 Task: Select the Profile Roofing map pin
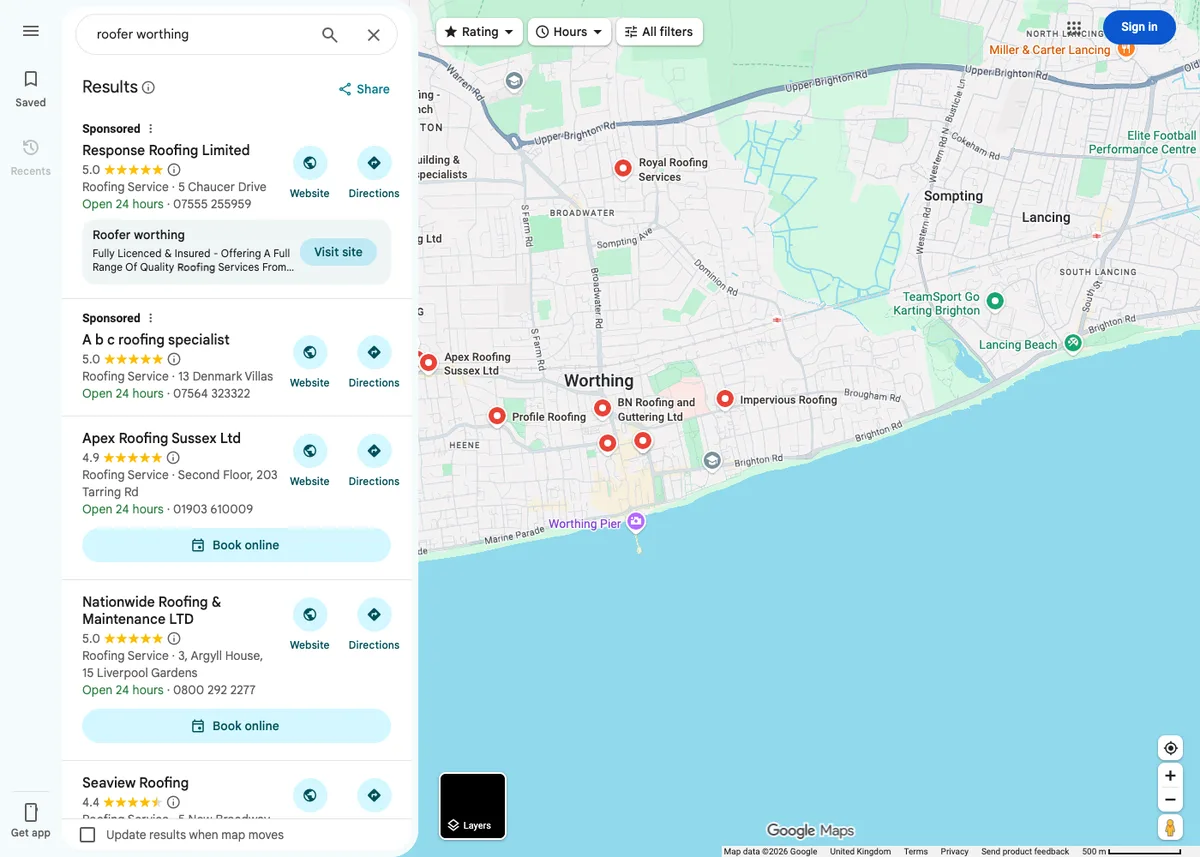point(497,416)
